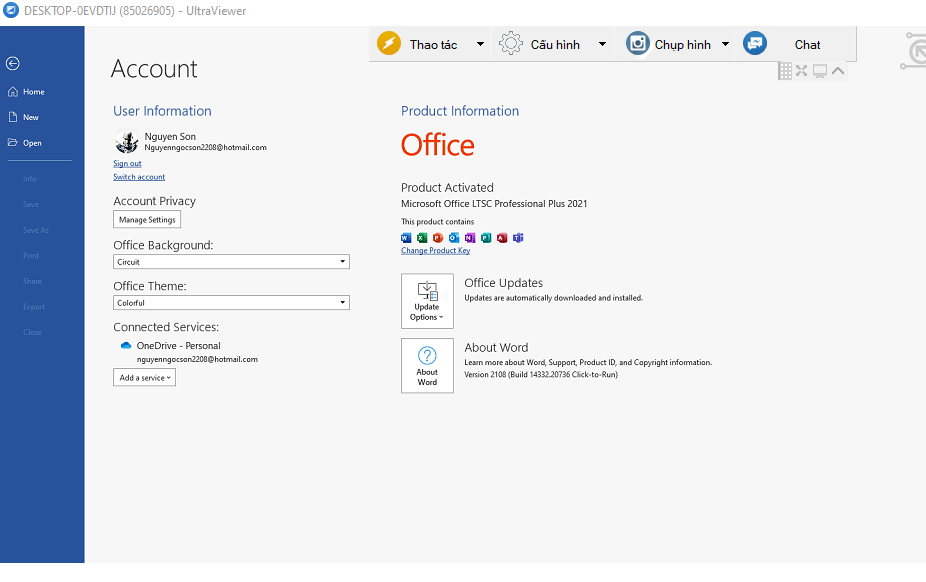Click the back arrow in Word sidebar

tap(12, 63)
